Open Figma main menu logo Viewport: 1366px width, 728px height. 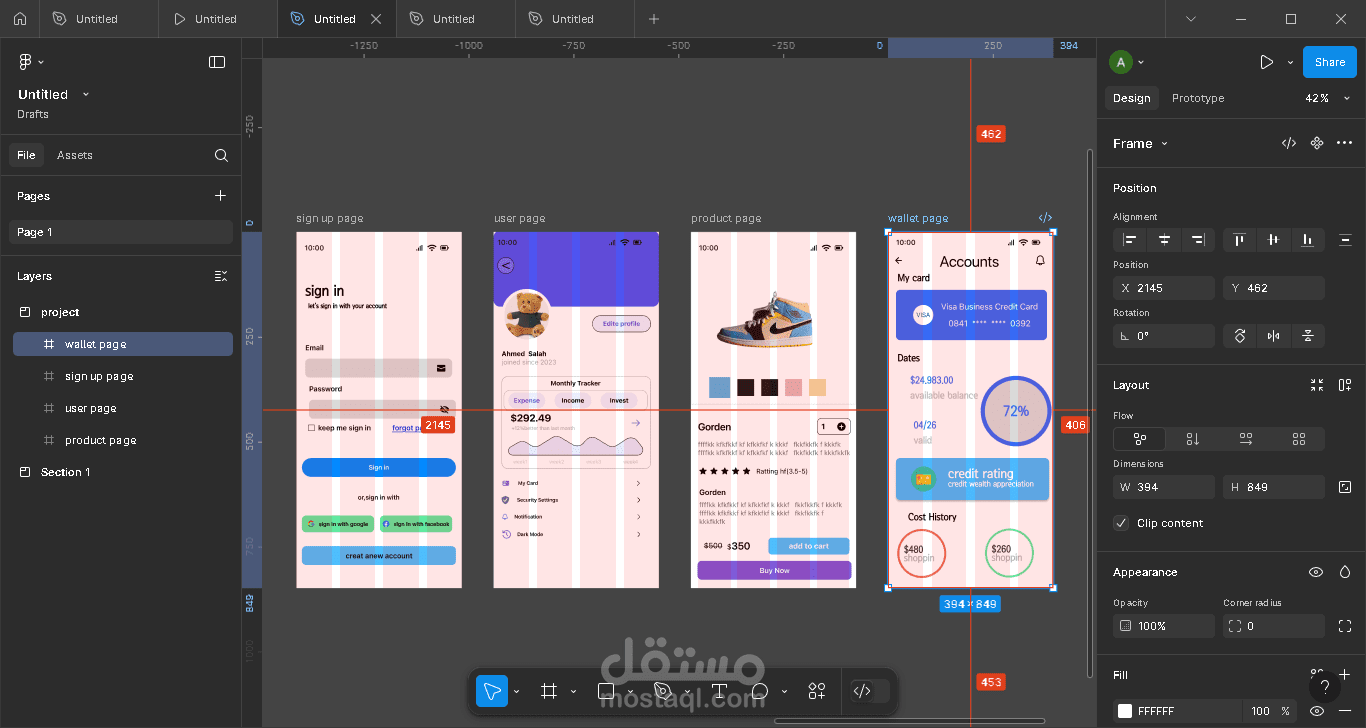pyautogui.click(x=26, y=62)
